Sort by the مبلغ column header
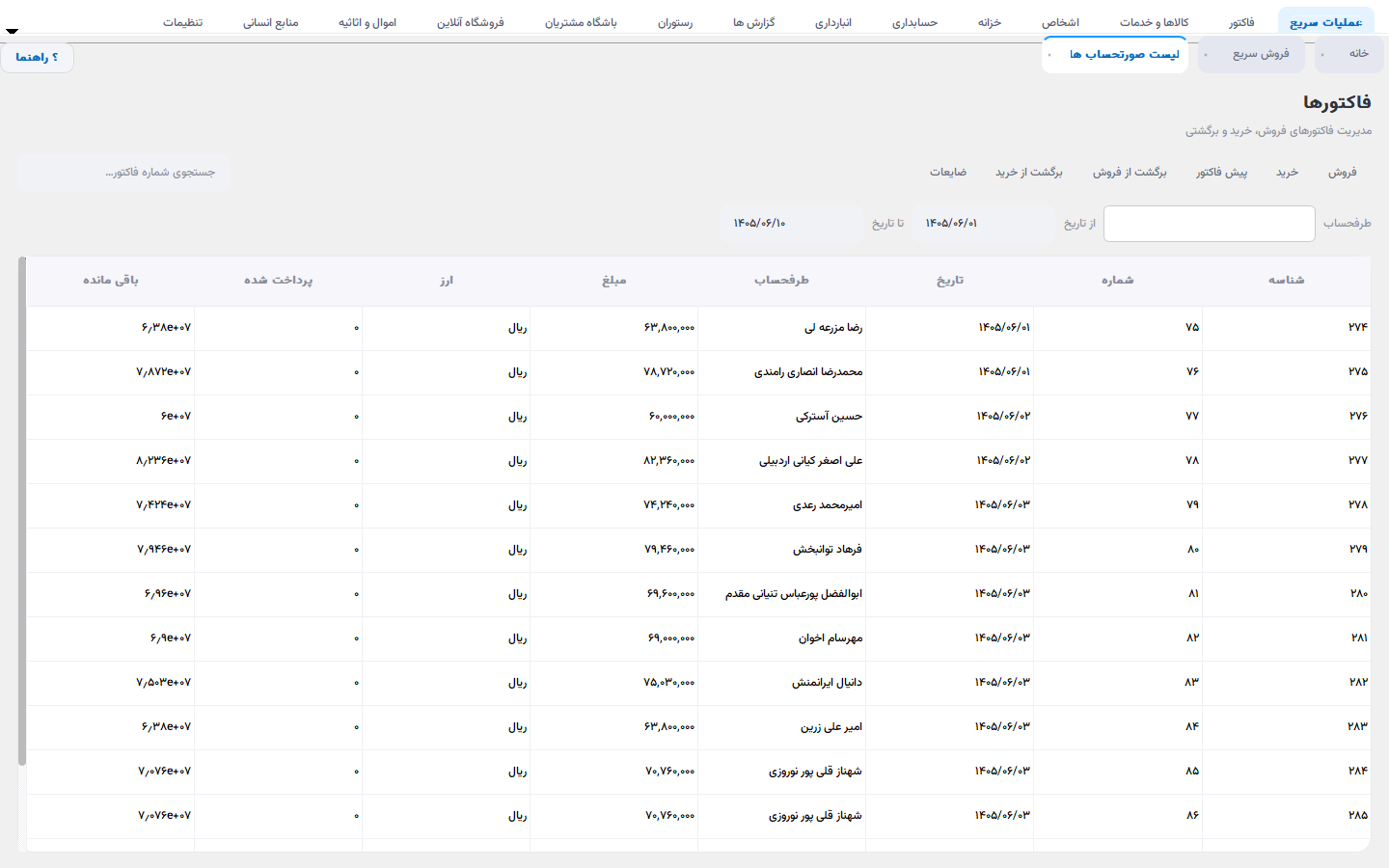 coord(614,281)
